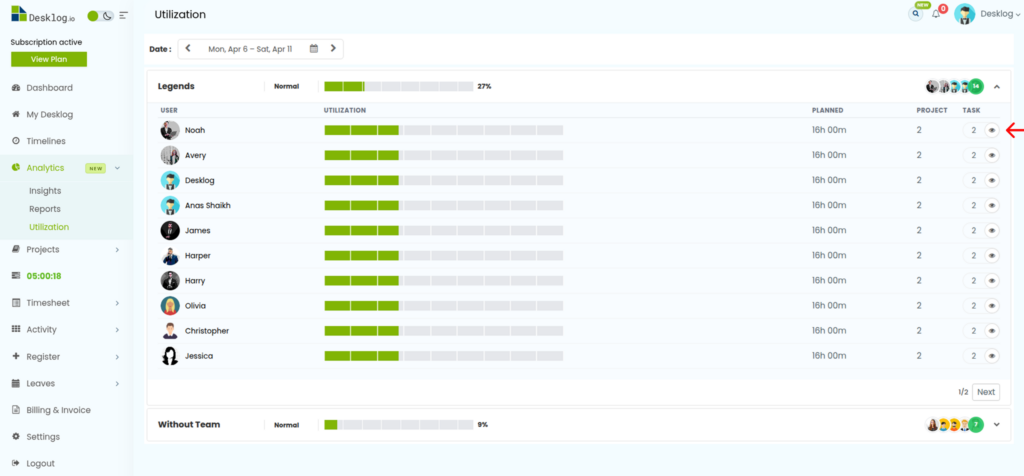Click the notifications bell icon
The width and height of the screenshot is (1024, 476).
[936, 14]
